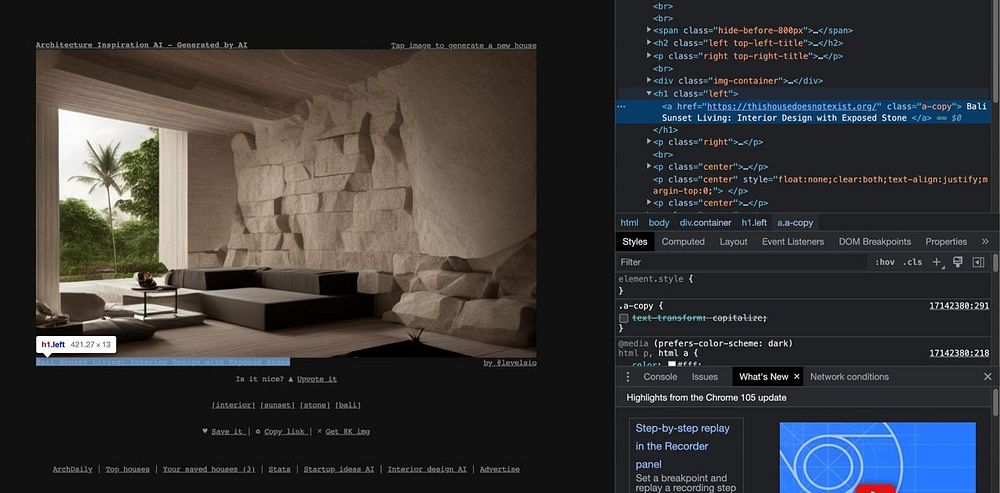The height and width of the screenshot is (493, 1000).
Task: Toggle the .cls classes button
Action: coord(913,262)
